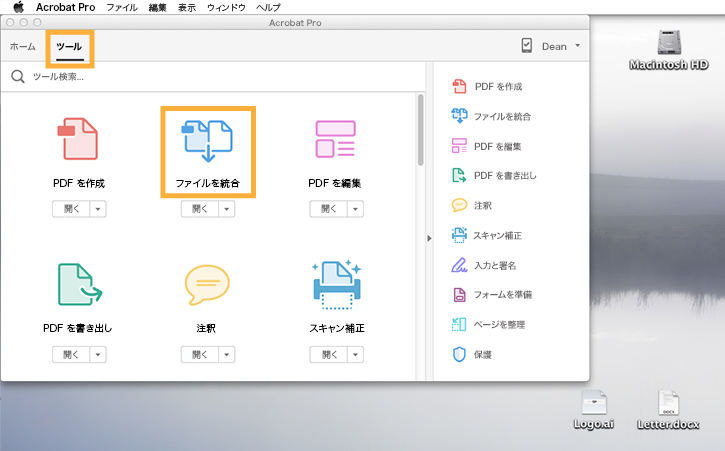Click 保護 shield icon in sidebar
Image resolution: width=725 pixels, height=451 pixels.
click(459, 354)
